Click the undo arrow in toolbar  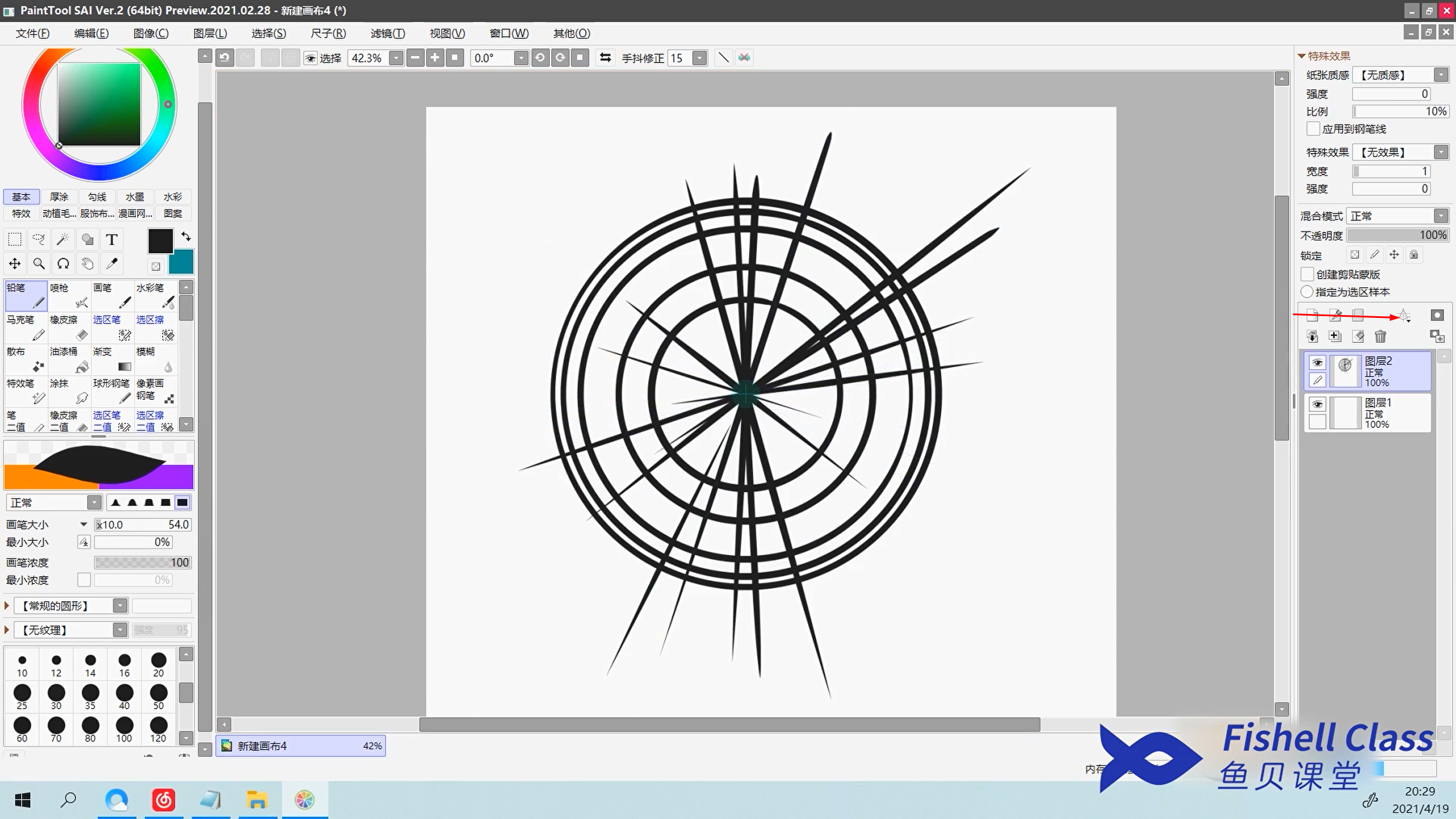(225, 57)
